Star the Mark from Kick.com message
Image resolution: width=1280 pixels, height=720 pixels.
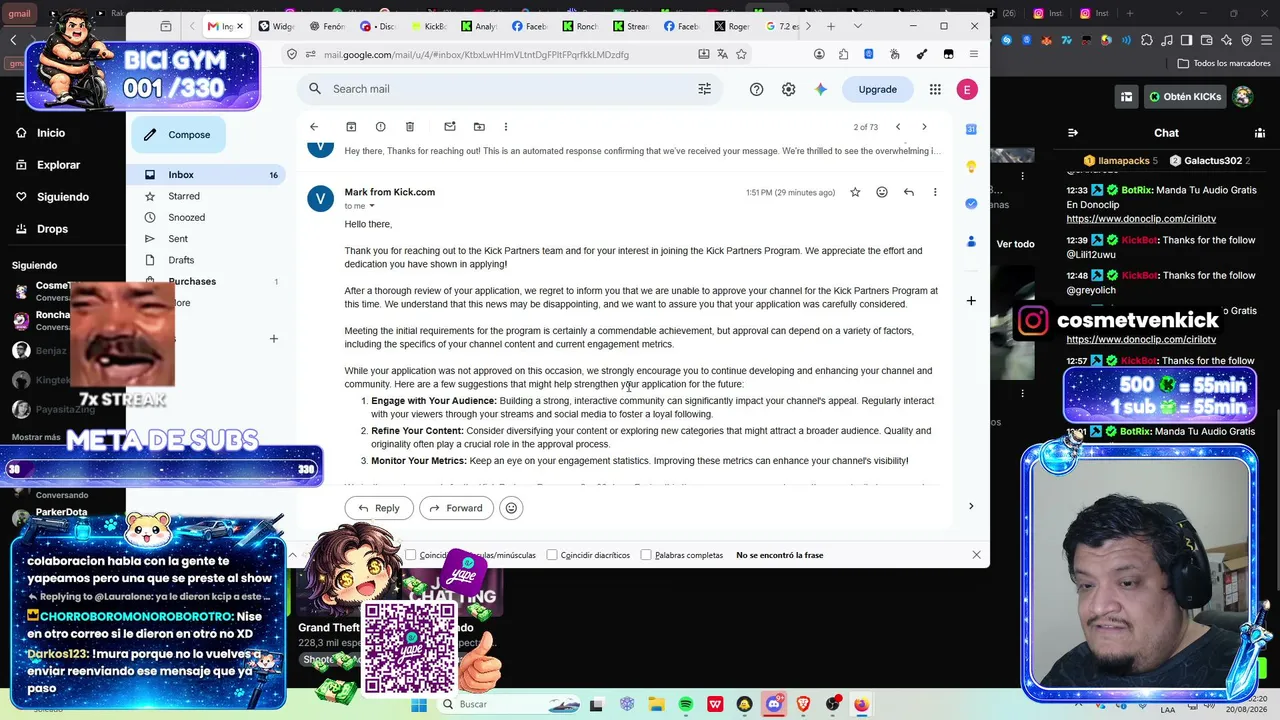[x=855, y=192]
